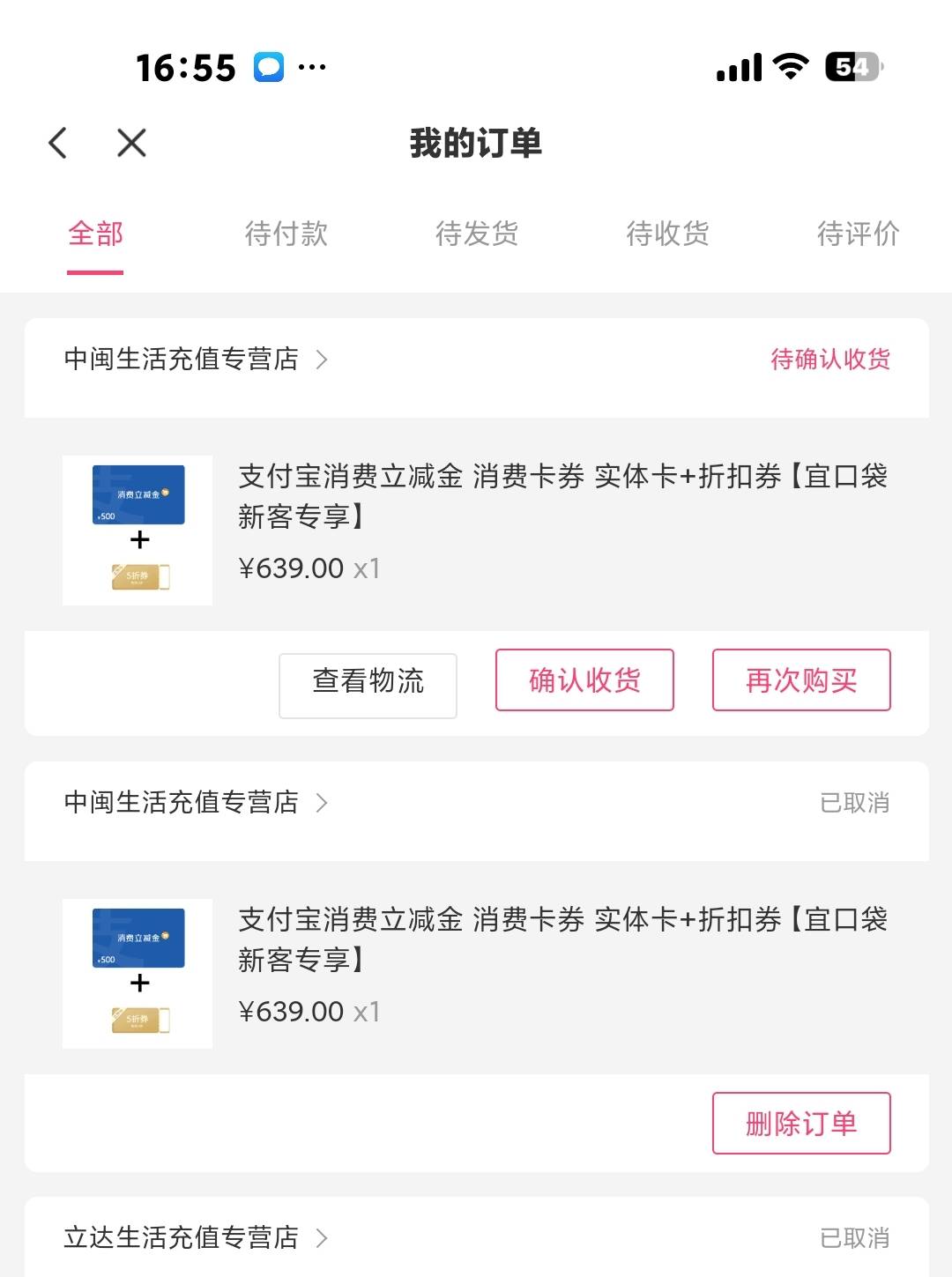Open product thumbnail of the cancelled 中闽 order

pyautogui.click(x=138, y=974)
